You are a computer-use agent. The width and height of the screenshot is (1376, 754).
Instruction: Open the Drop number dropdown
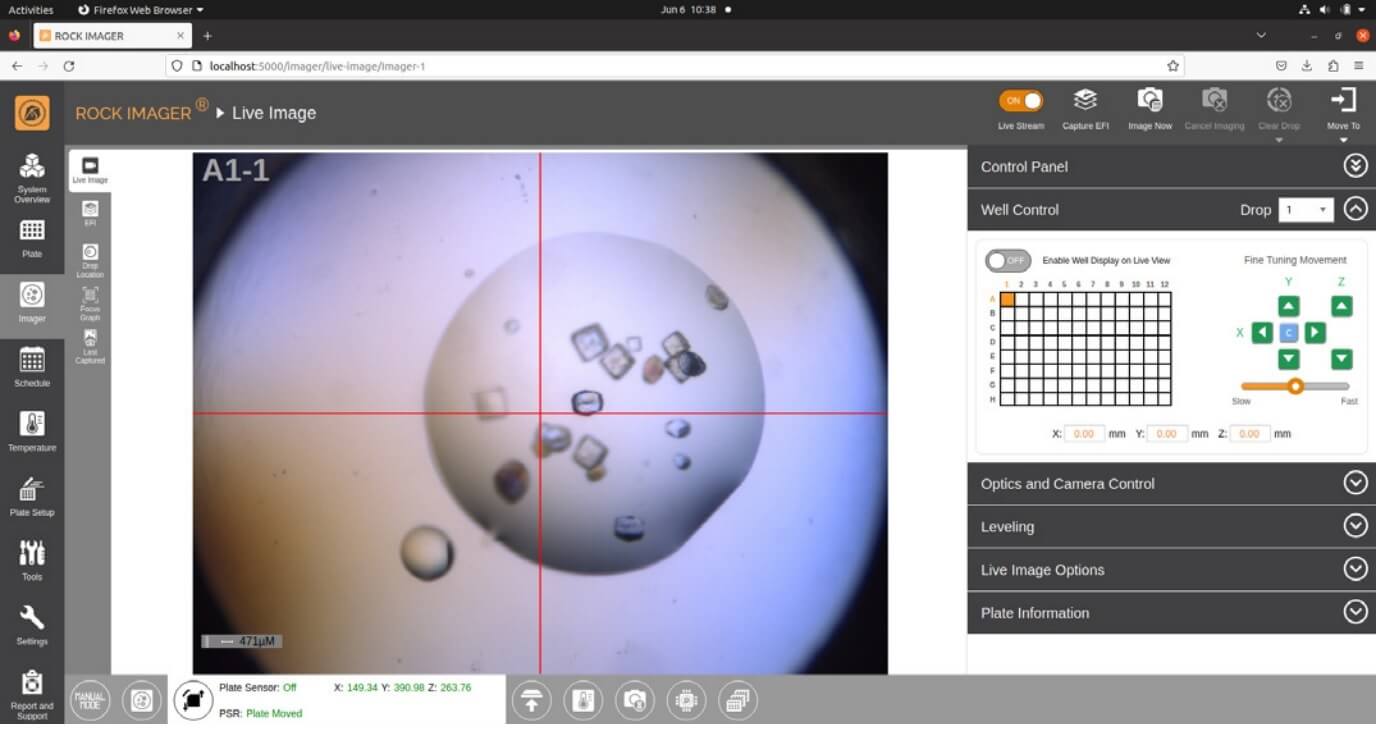tap(1305, 210)
